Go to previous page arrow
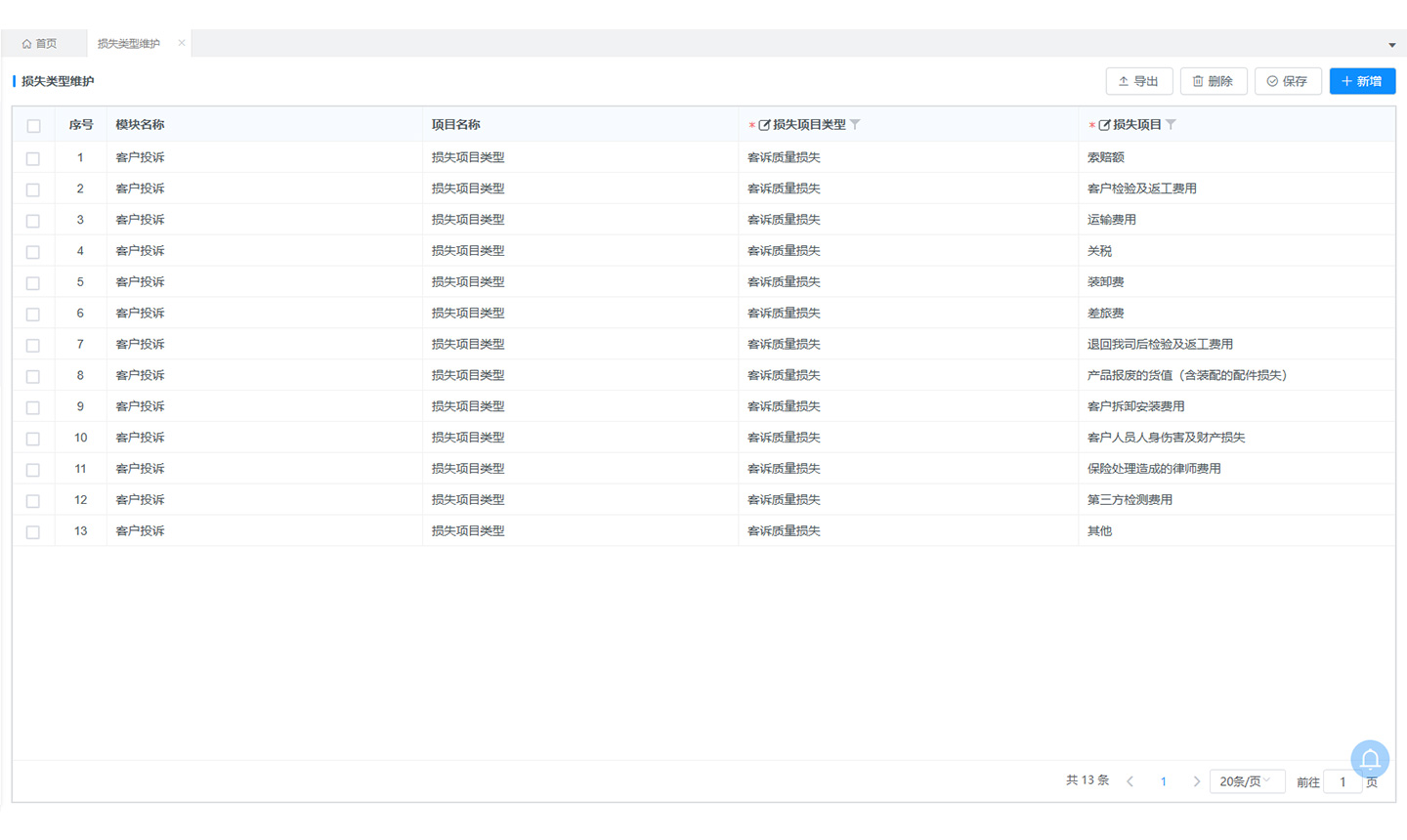The height and width of the screenshot is (840, 1407). (1130, 781)
